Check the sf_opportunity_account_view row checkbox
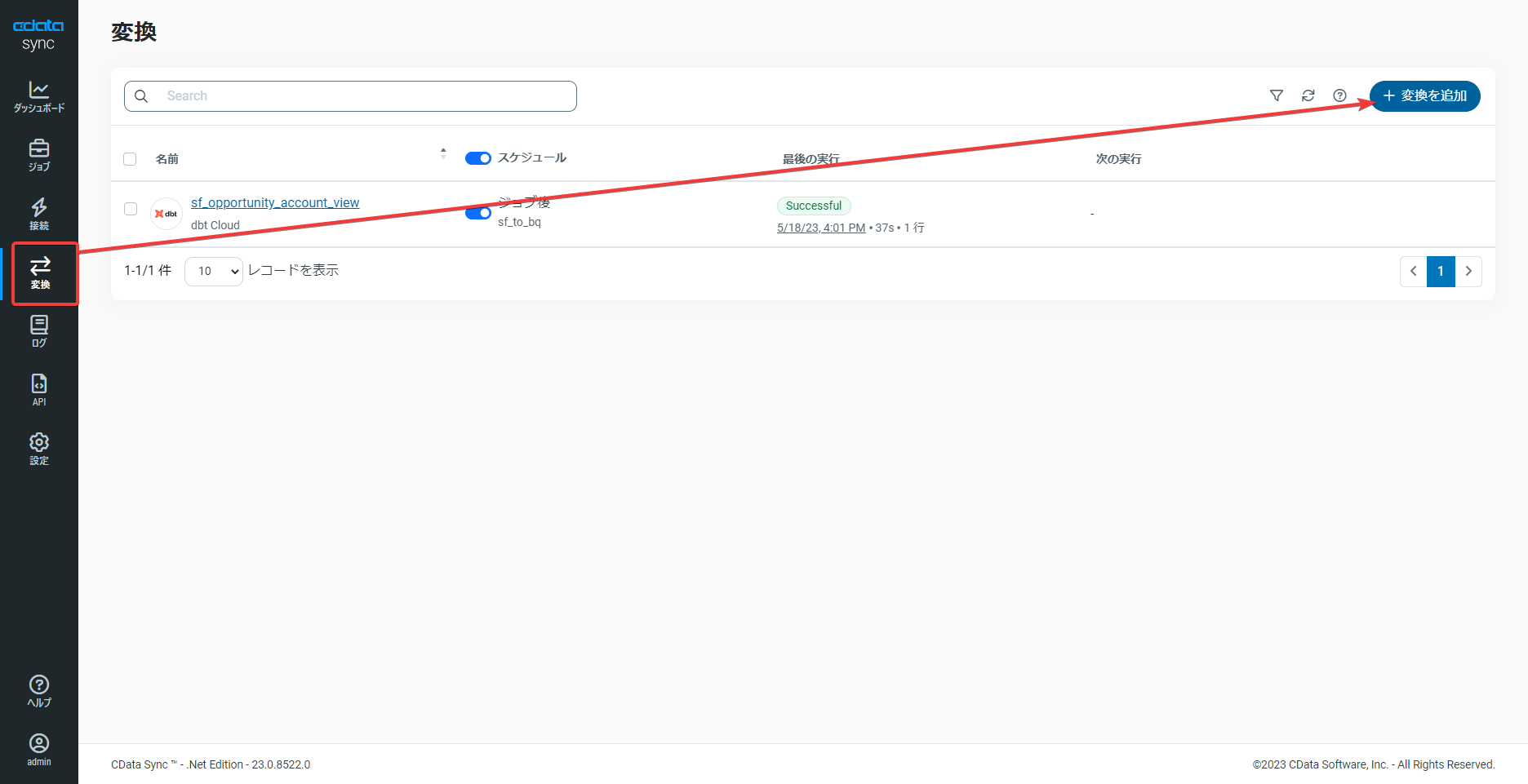The width and height of the screenshot is (1528, 784). pyautogui.click(x=131, y=209)
